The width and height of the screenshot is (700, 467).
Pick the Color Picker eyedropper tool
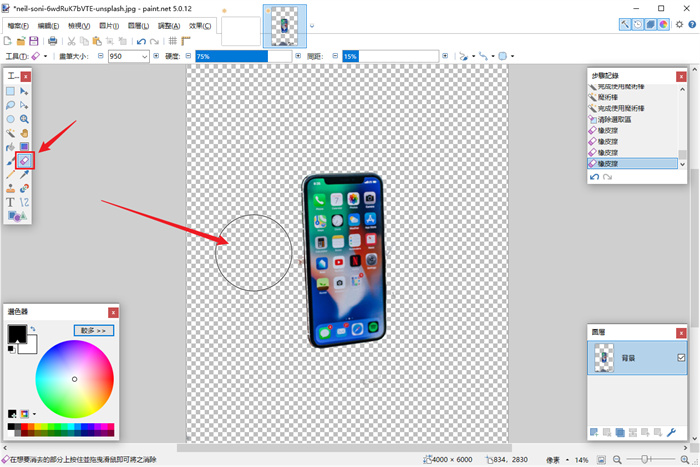pyautogui.click(x=24, y=174)
